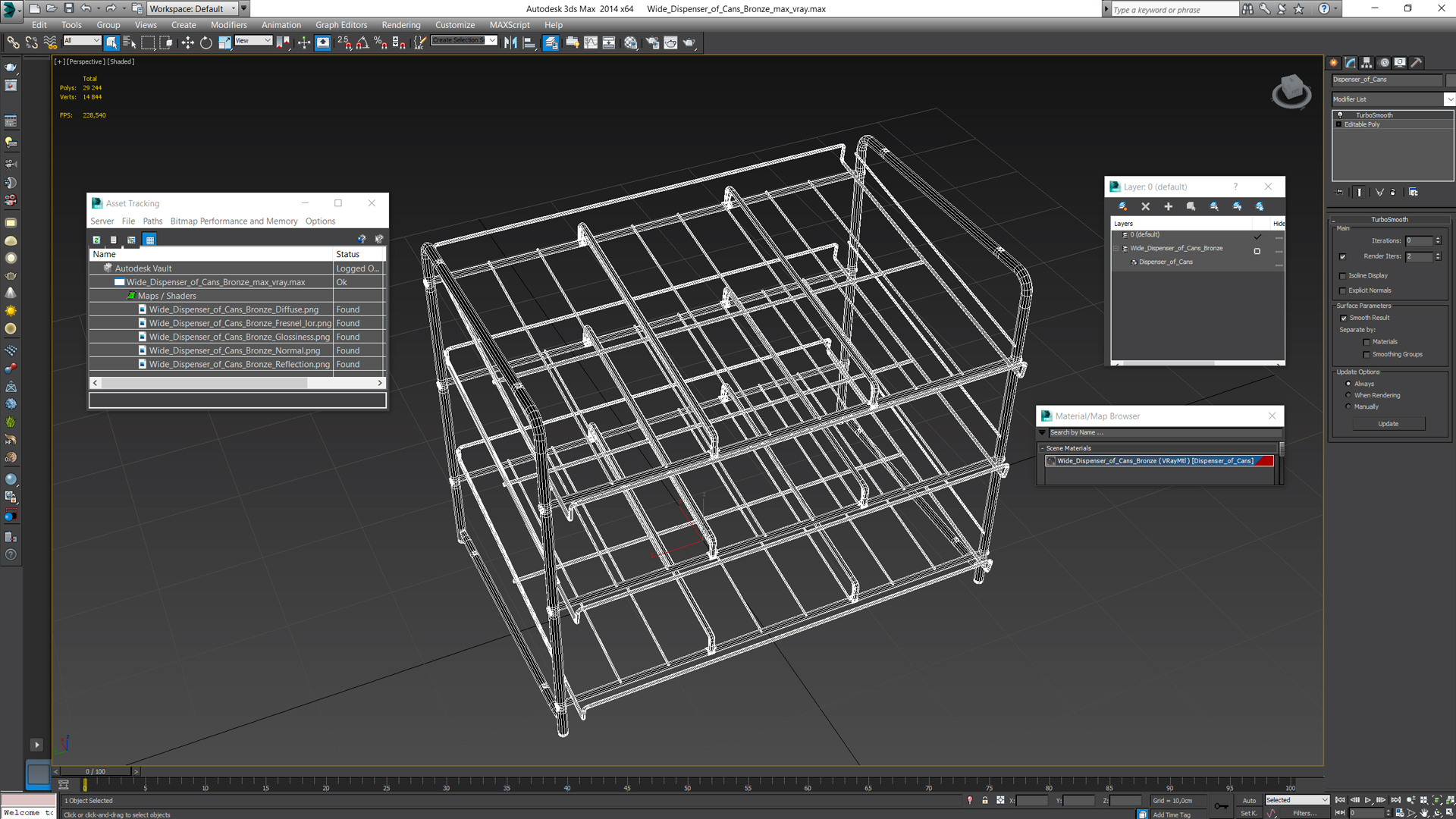Viewport: 1456px width, 819px height.
Task: Select the When Rendering radio button
Action: coord(1348,395)
